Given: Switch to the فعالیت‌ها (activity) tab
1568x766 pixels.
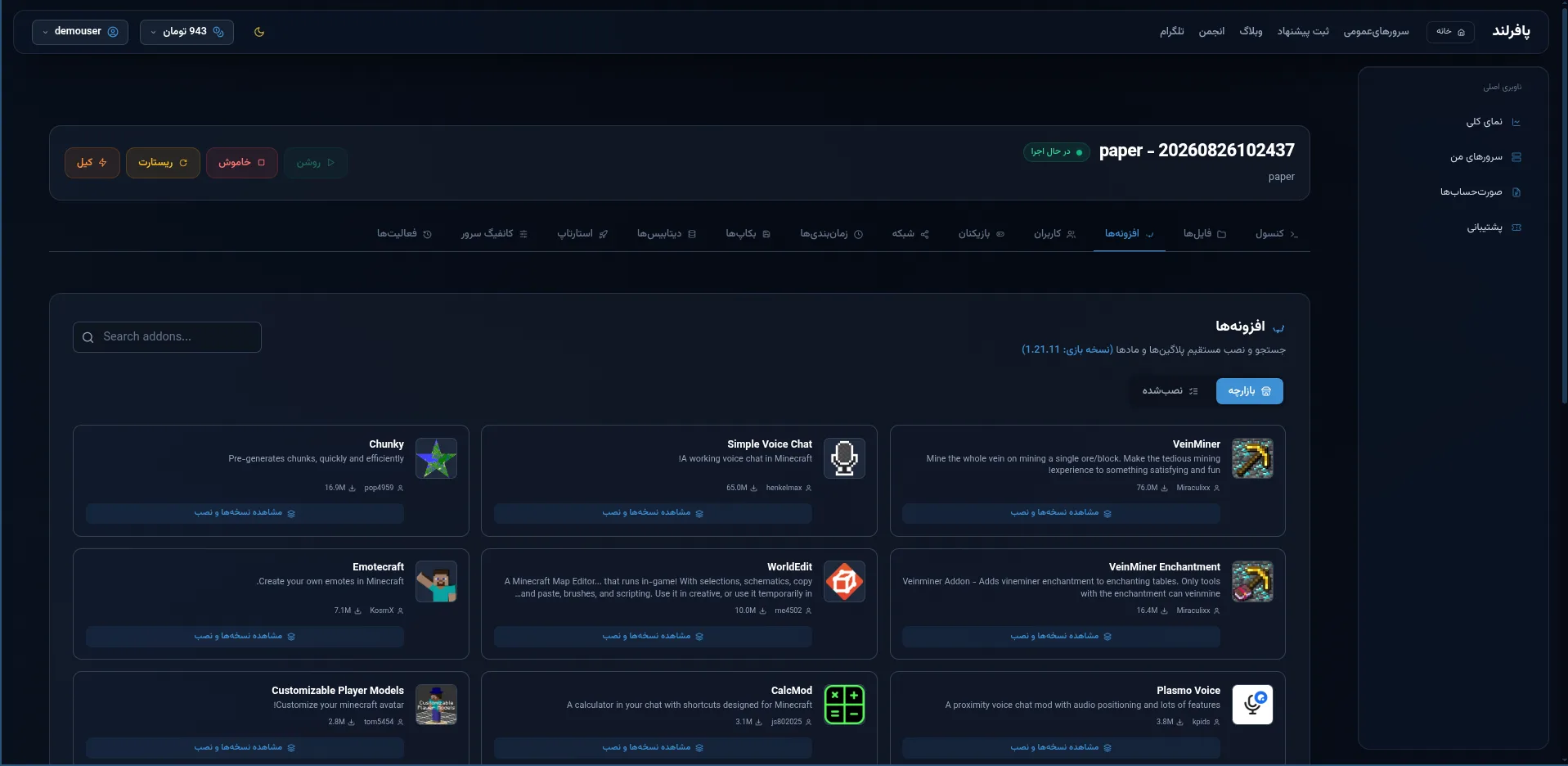Looking at the screenshot, I should [x=404, y=234].
